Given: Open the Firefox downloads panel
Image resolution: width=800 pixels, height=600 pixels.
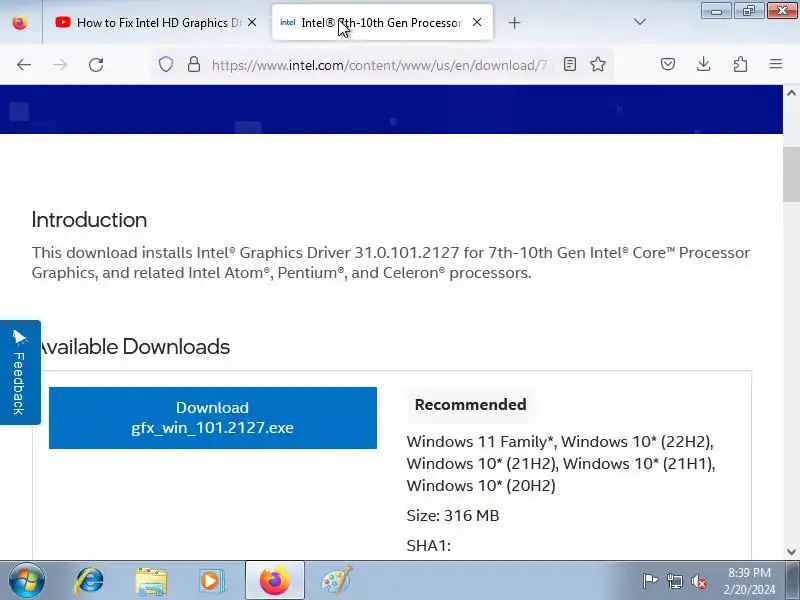Looking at the screenshot, I should click(x=704, y=64).
